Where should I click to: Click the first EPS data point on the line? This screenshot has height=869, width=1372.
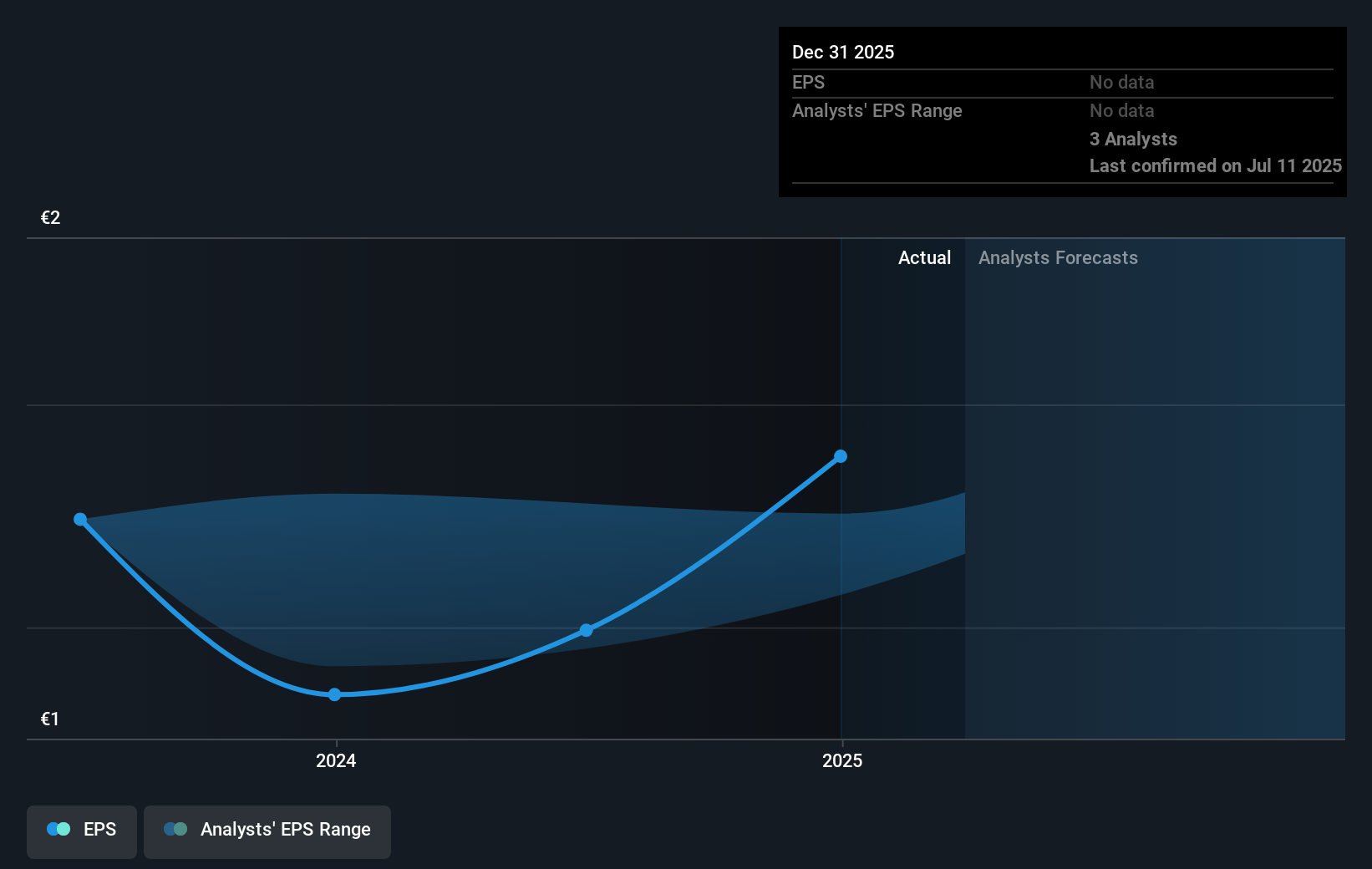80,519
